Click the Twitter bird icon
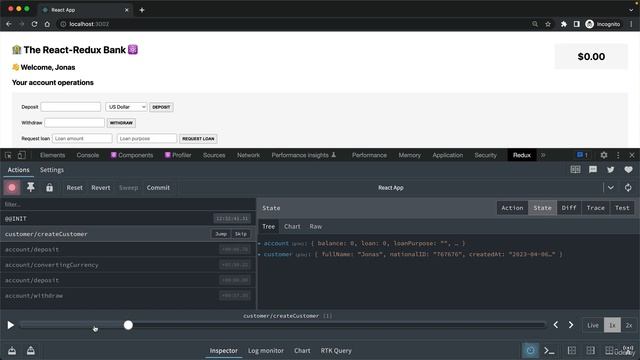The width and height of the screenshot is (640, 360). point(610,169)
